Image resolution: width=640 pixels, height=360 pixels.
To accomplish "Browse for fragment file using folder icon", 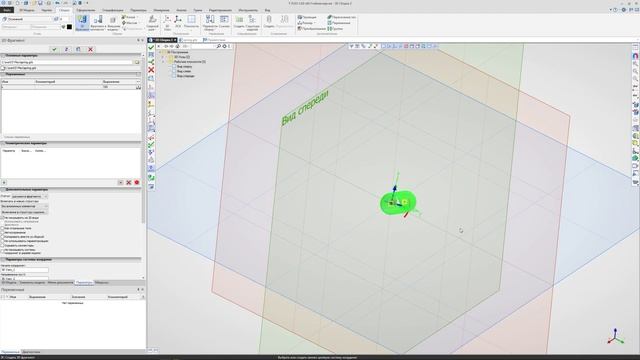I will point(137,62).
